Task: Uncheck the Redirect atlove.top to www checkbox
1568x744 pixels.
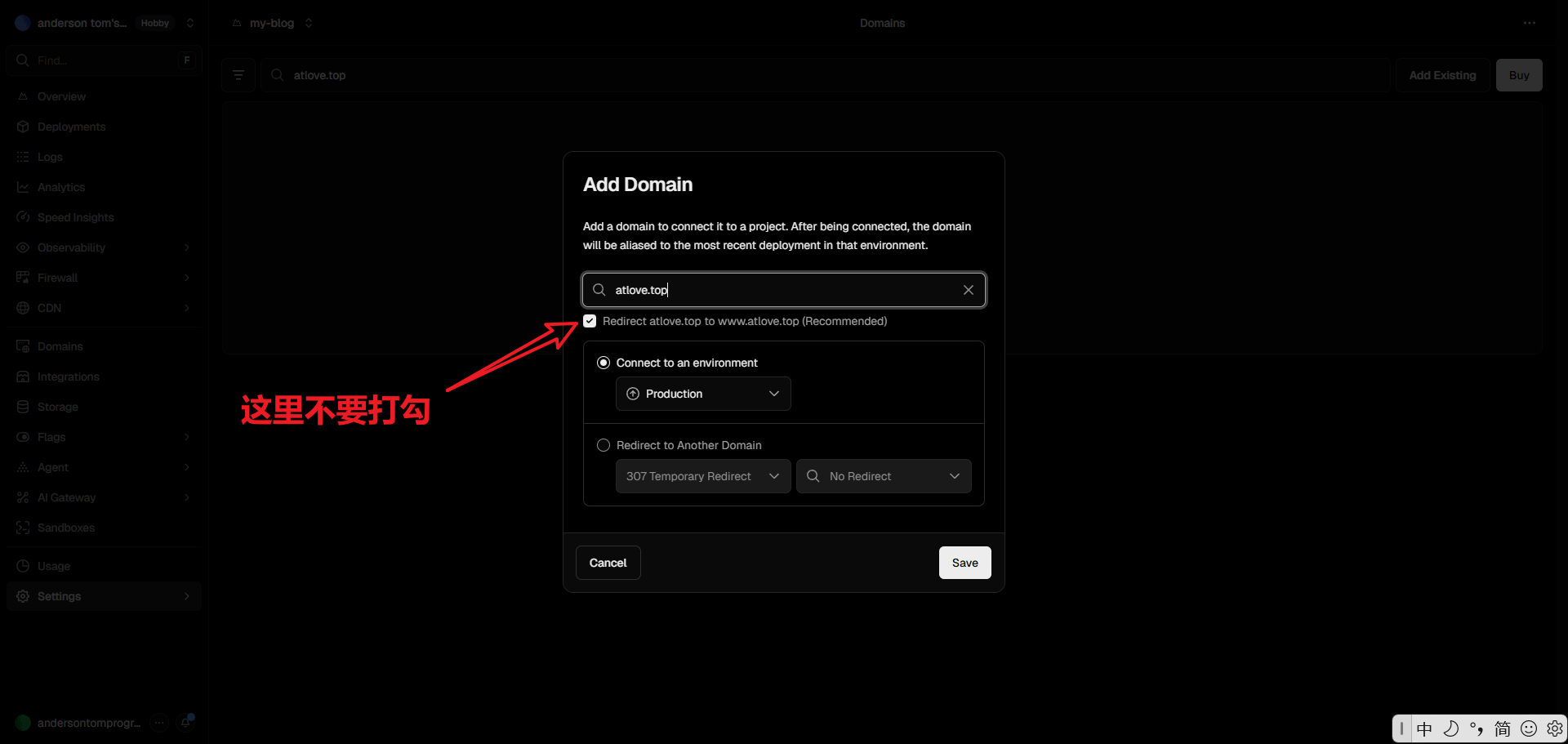Action: pyautogui.click(x=590, y=321)
